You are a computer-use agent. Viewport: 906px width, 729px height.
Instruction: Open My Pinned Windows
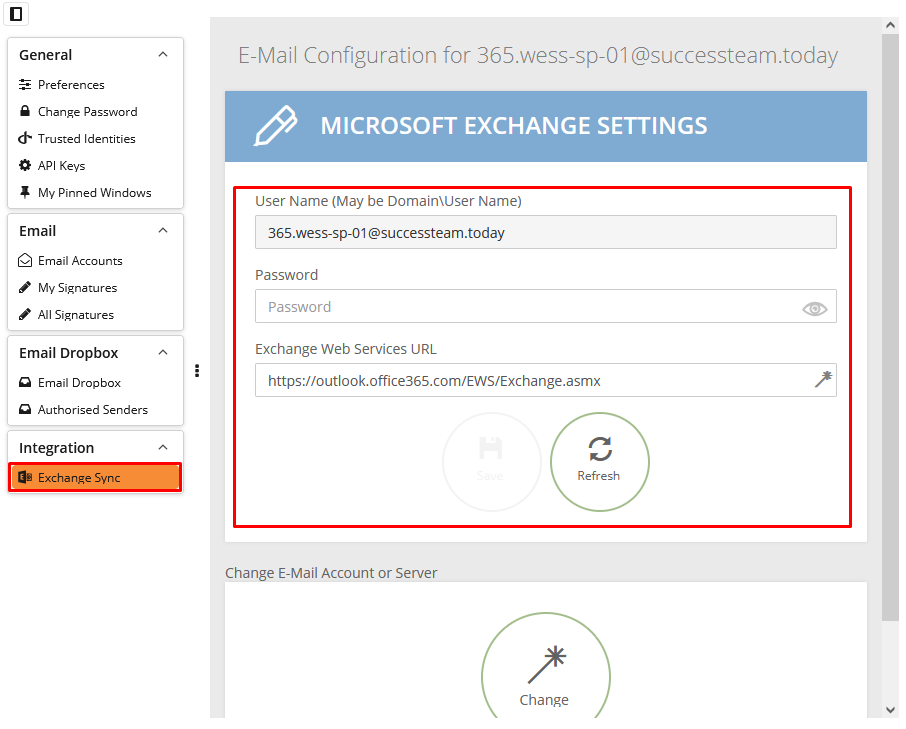(95, 193)
